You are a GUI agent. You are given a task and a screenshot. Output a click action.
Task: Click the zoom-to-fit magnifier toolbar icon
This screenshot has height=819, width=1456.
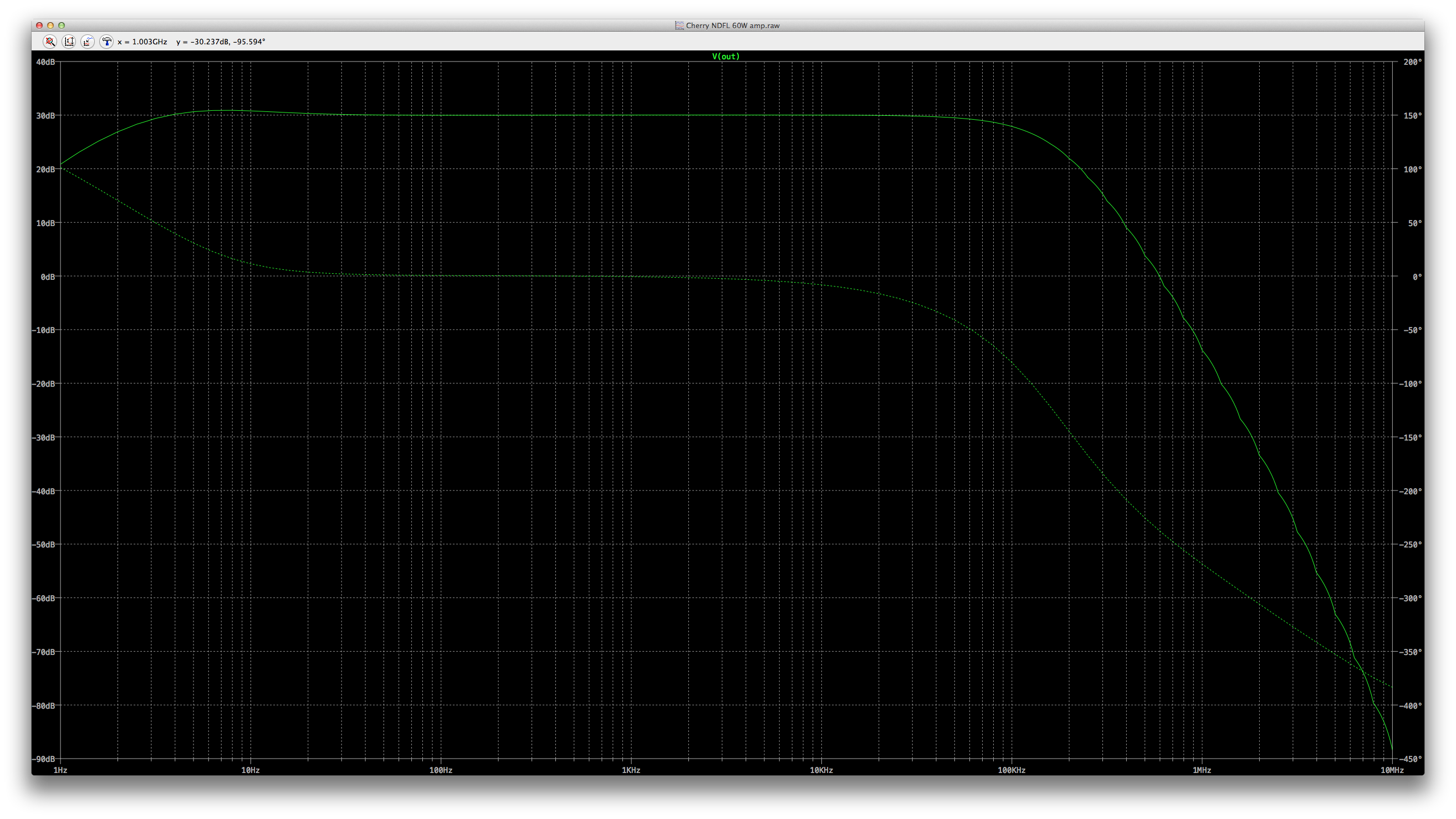coord(50,41)
